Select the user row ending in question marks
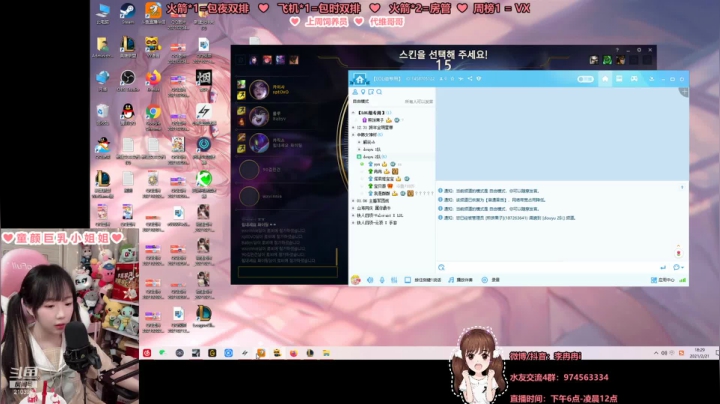Viewport: 720px width, 404px height. click(x=396, y=193)
